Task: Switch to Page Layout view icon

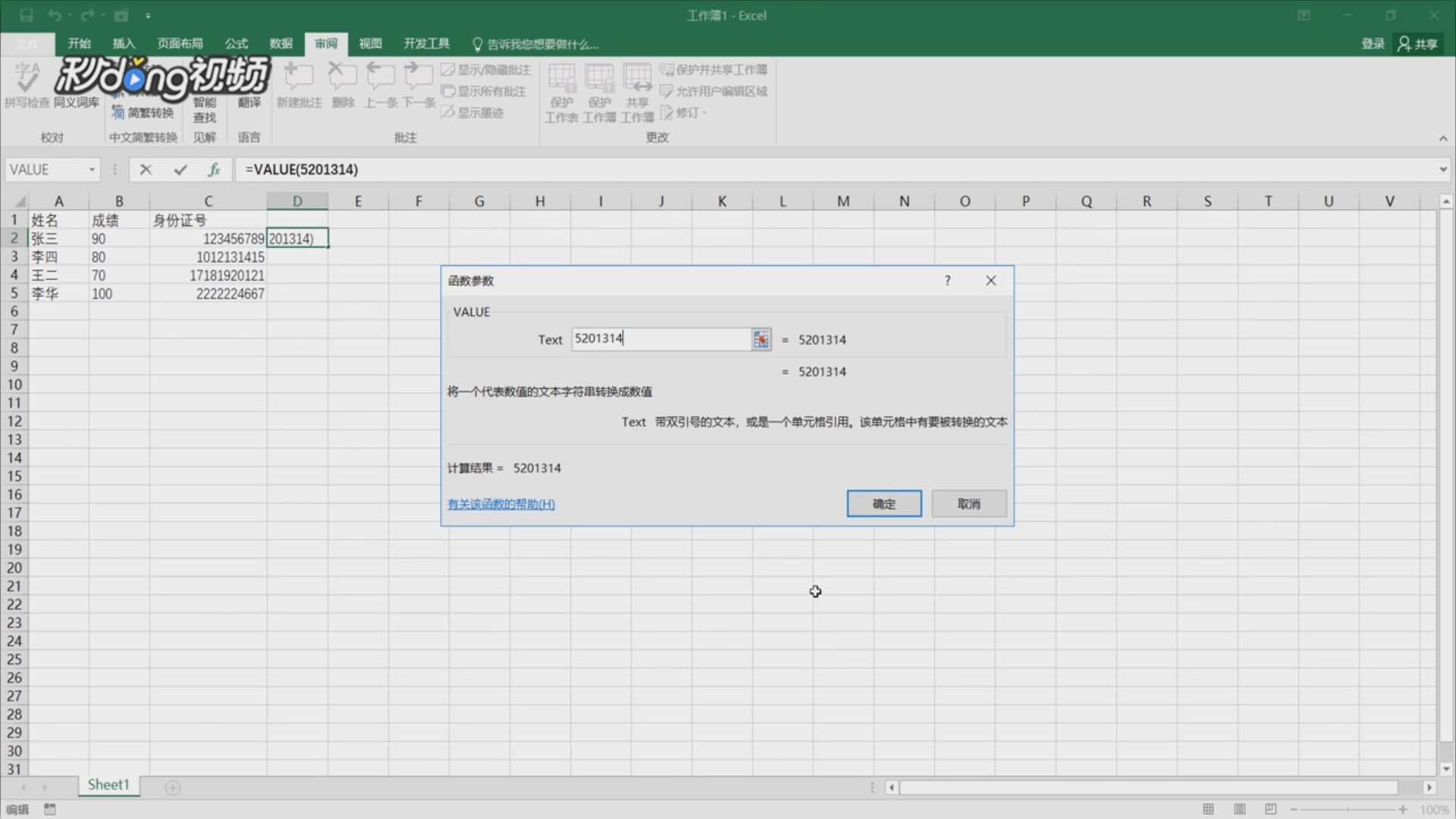Action: (1240, 809)
